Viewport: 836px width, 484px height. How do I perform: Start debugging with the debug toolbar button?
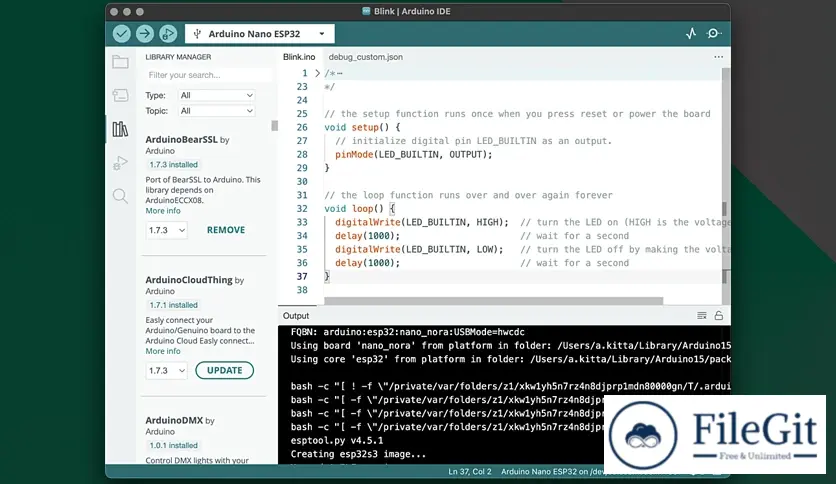point(168,34)
